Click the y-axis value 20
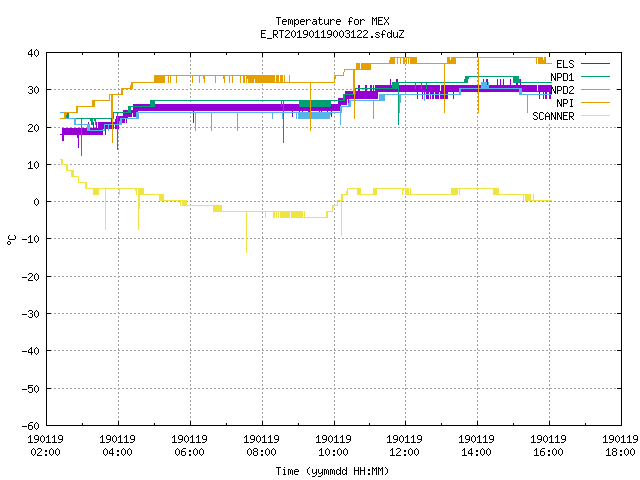Image resolution: width=640 pixels, height=480 pixels. 33,127
